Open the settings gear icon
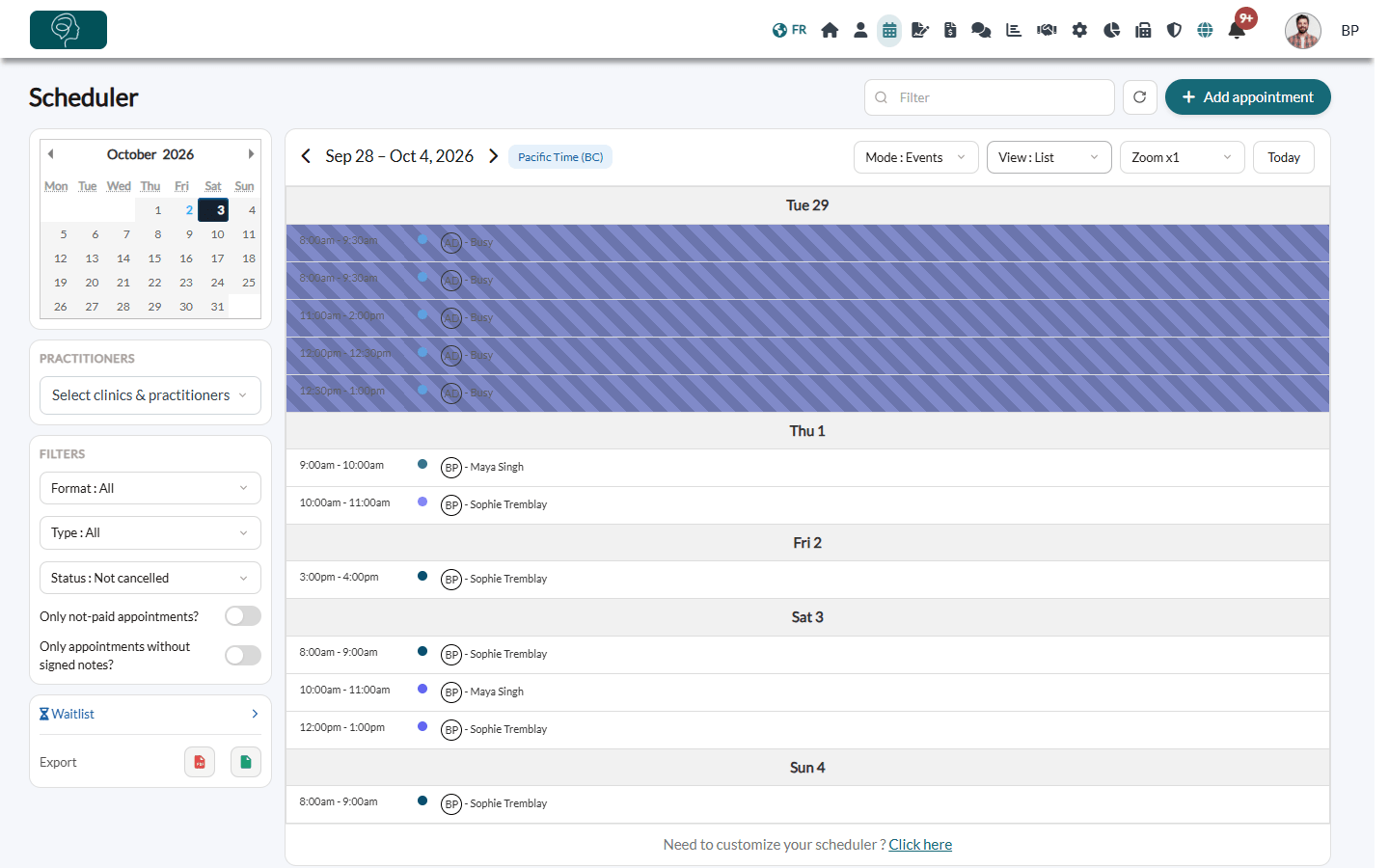The image size is (1389, 868). coord(1079,30)
